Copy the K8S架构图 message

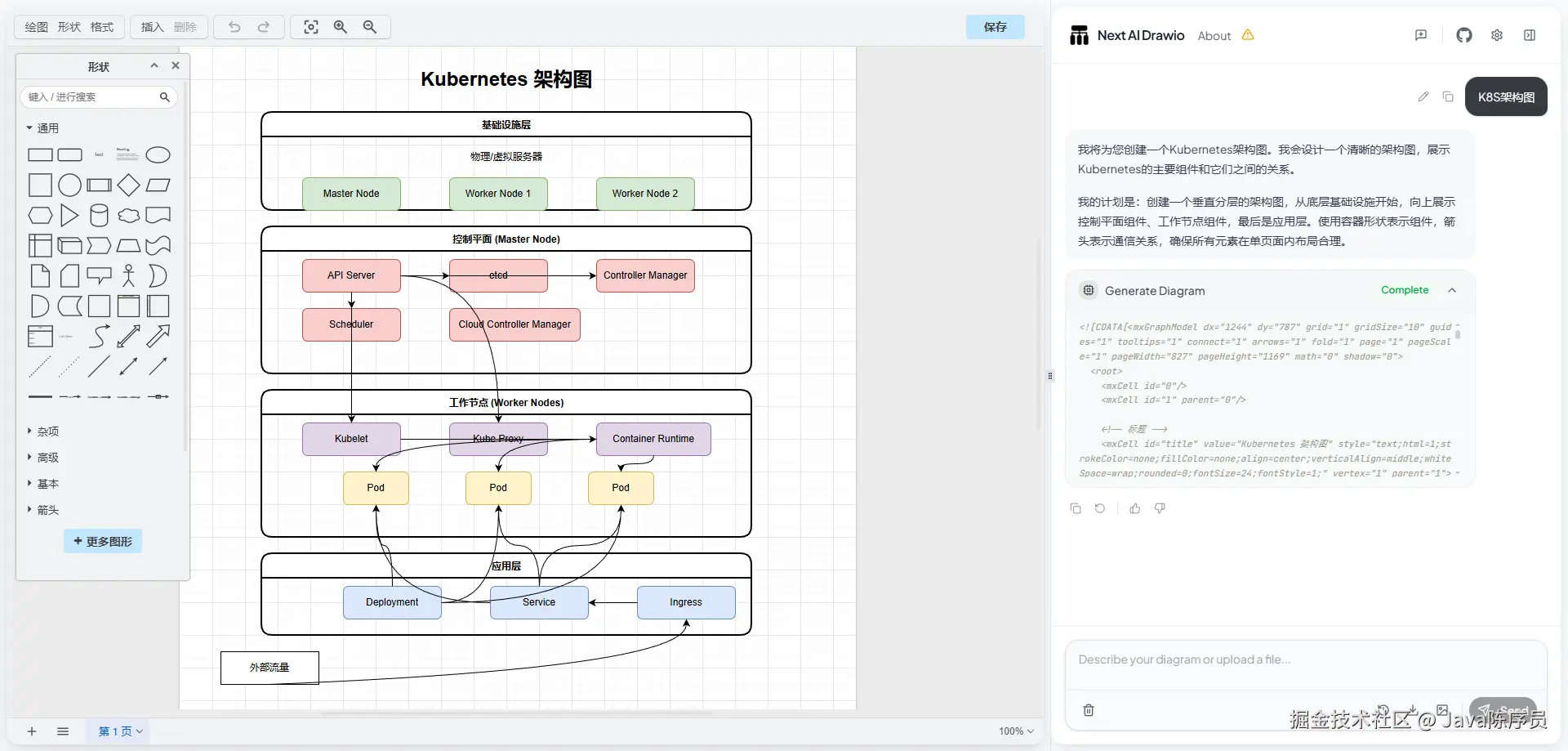tap(1448, 96)
